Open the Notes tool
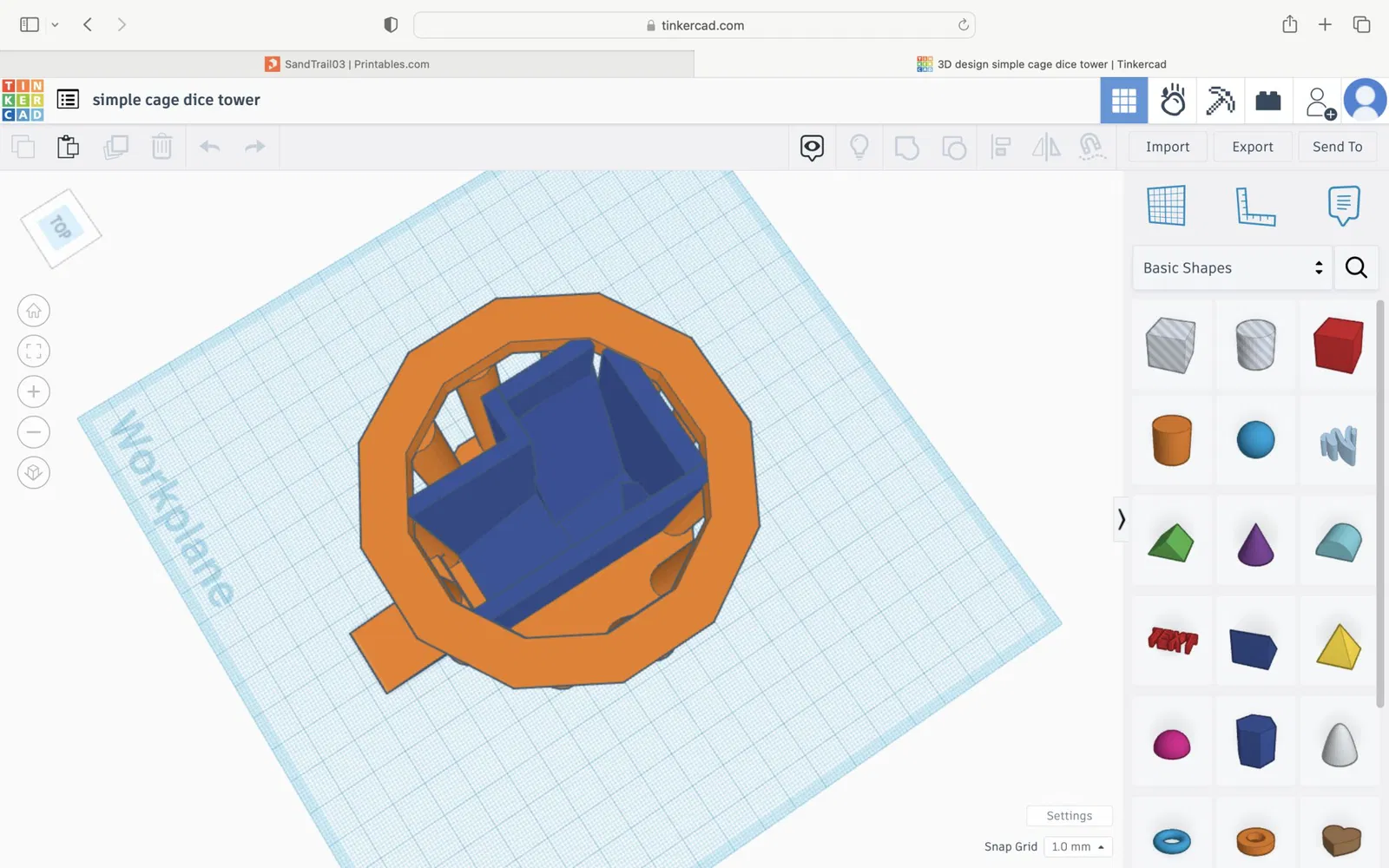This screenshot has height=868, width=1389. coord(1343,206)
